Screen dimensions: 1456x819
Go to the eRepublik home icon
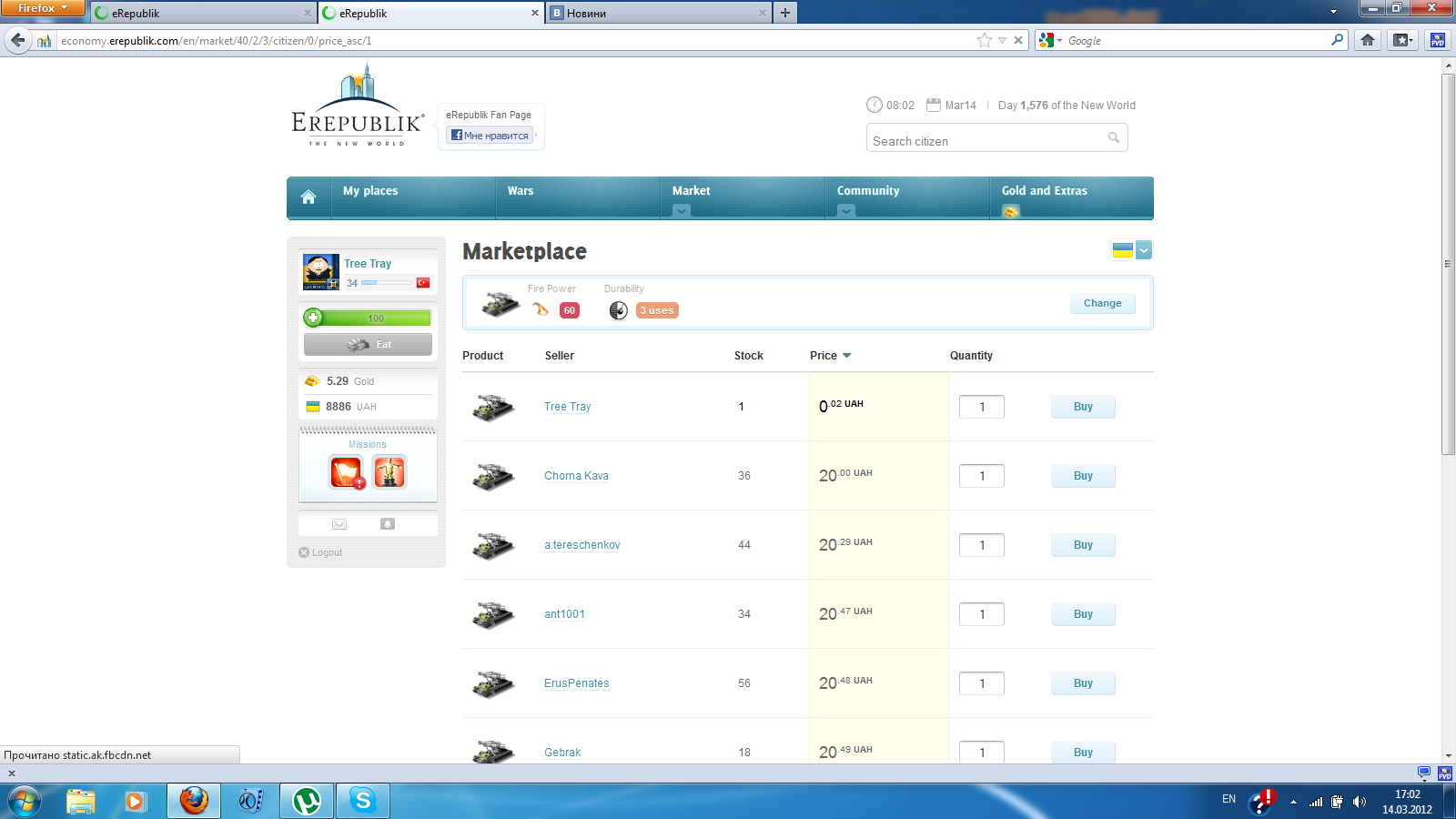[308, 197]
